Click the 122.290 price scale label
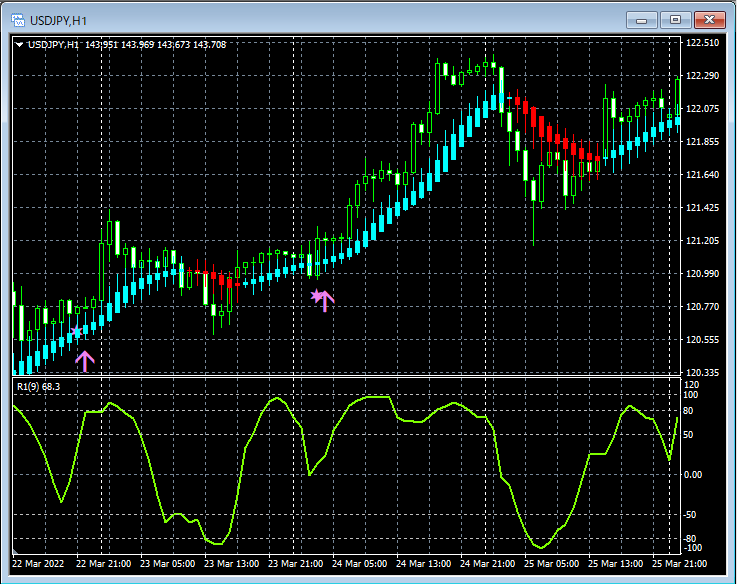 (702, 76)
